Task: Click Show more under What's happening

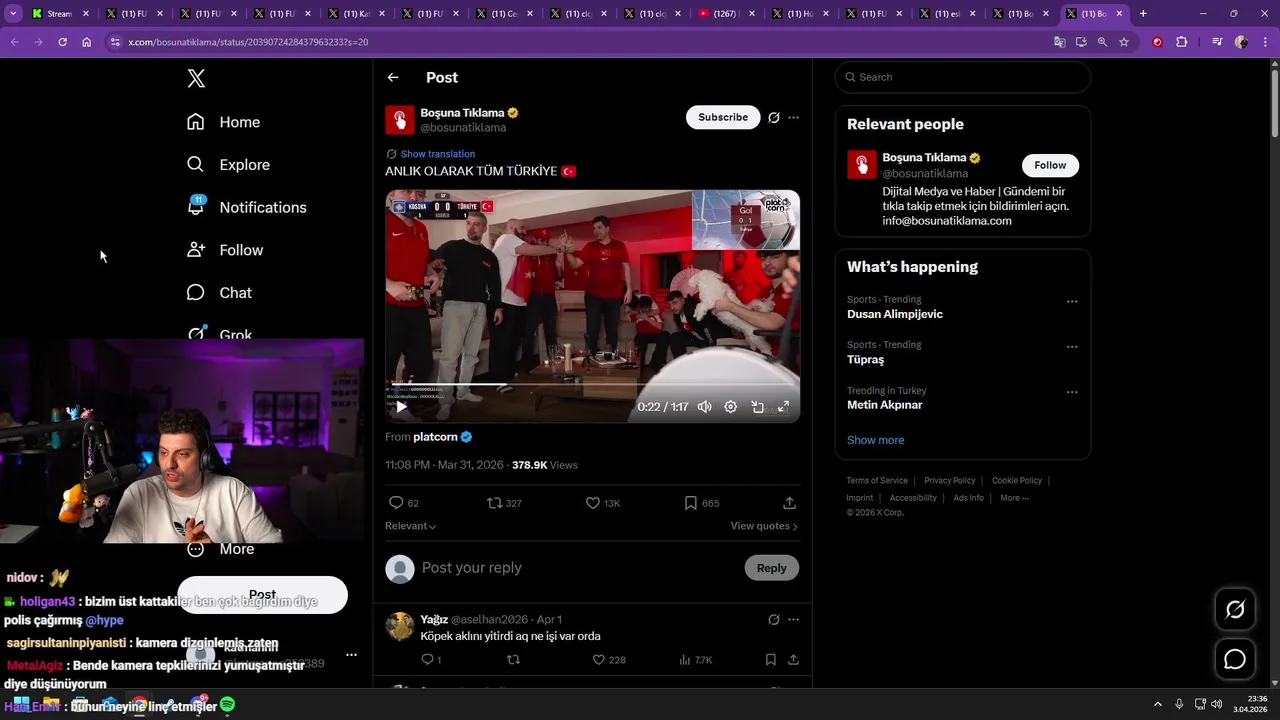Action: tap(875, 440)
